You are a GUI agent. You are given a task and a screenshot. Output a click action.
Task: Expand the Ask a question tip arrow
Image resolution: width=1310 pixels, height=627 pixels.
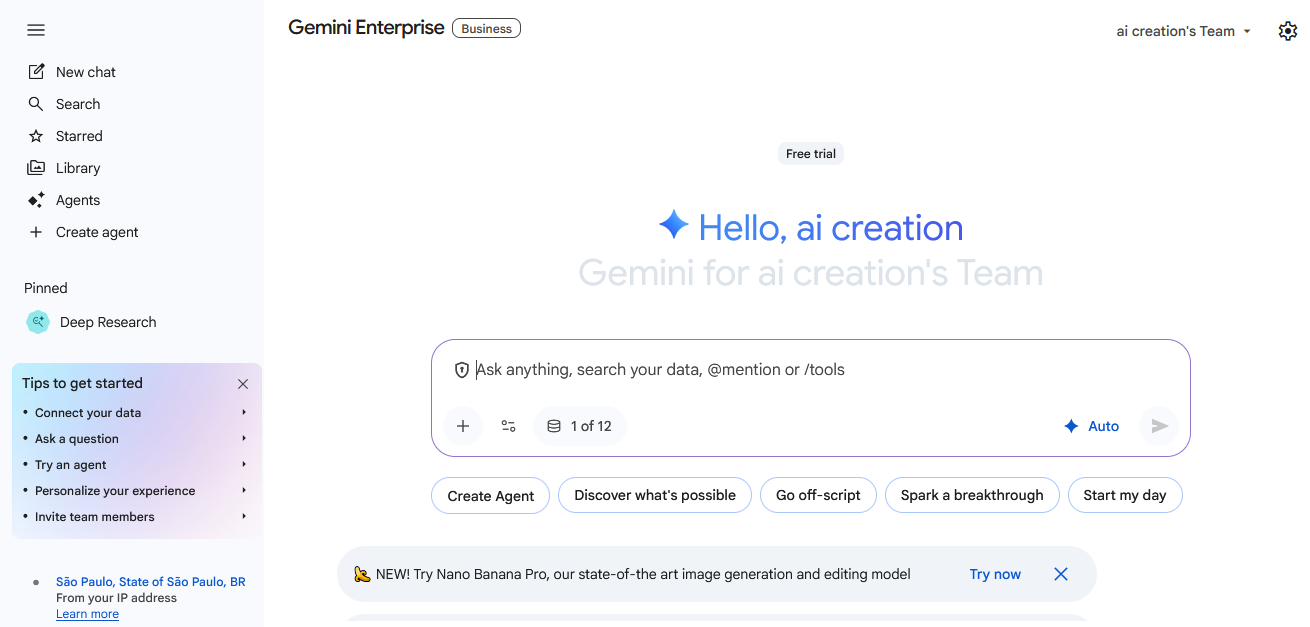coord(243,438)
